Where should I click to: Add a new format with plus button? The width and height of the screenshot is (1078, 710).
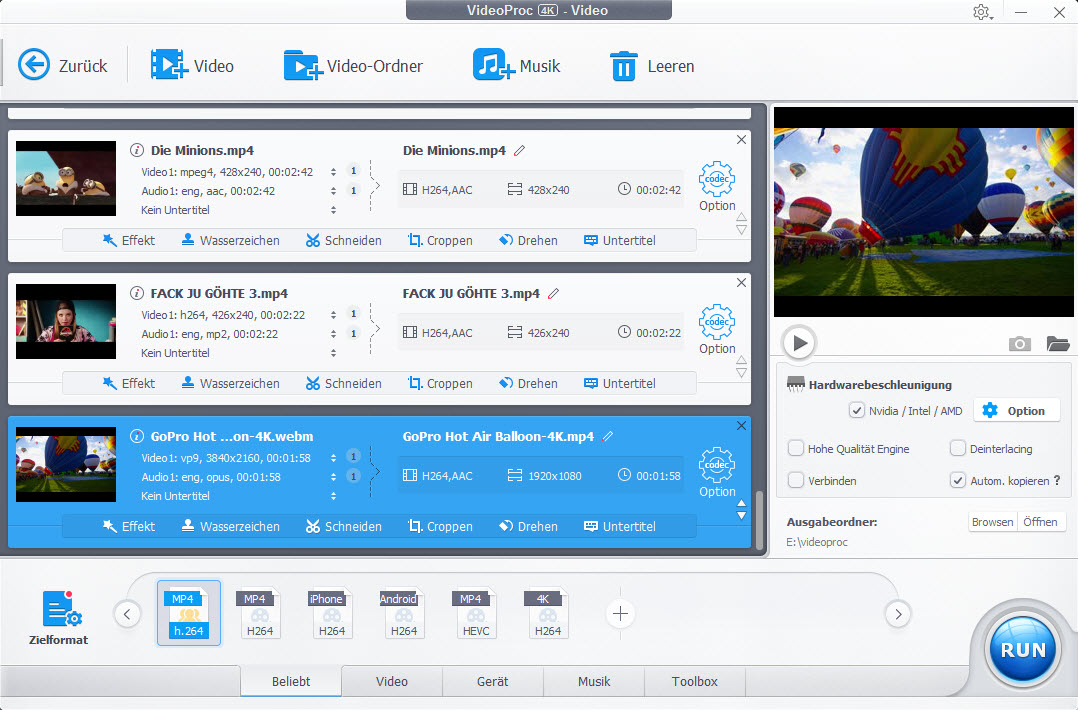click(620, 613)
